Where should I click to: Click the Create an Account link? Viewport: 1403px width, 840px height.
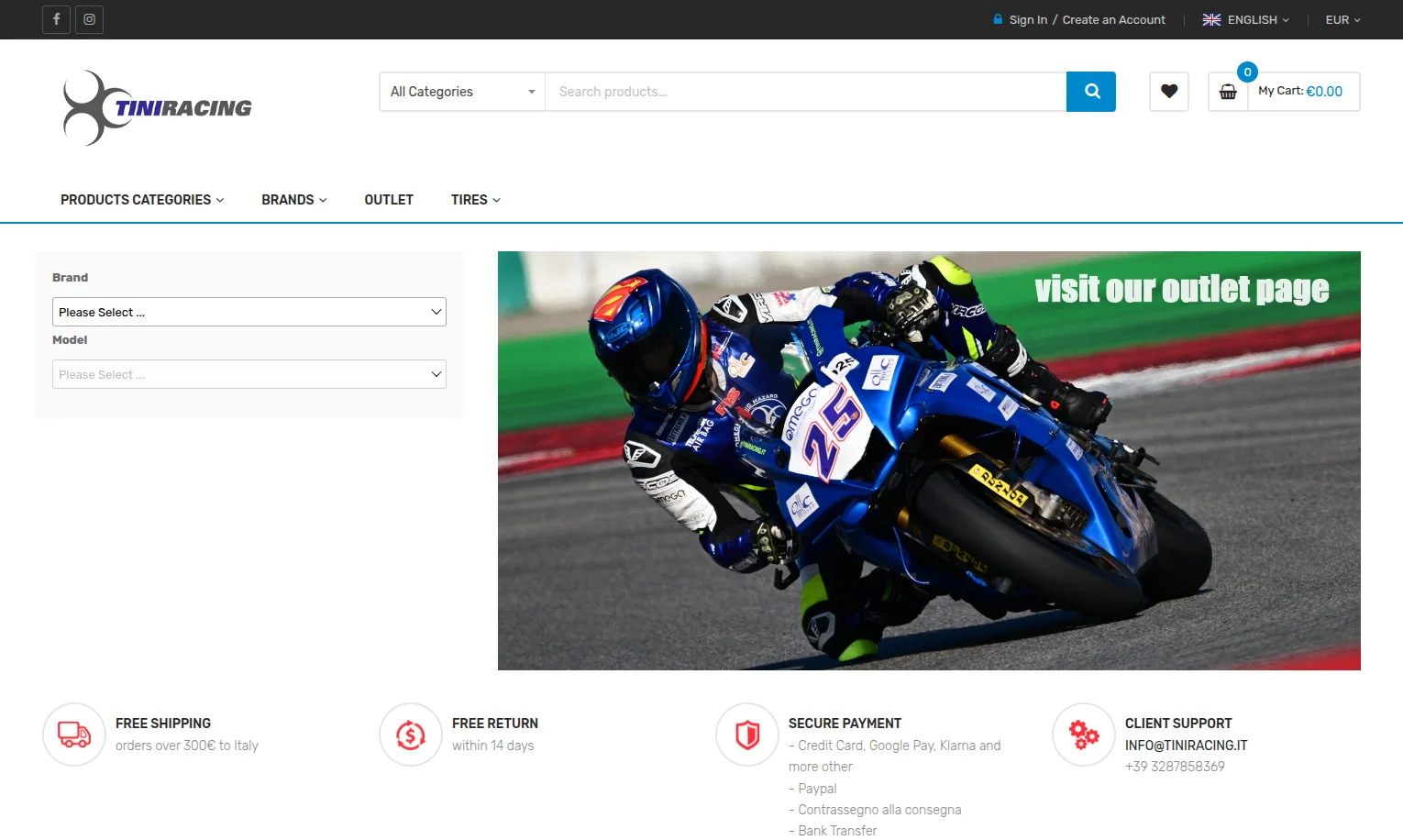(1113, 19)
